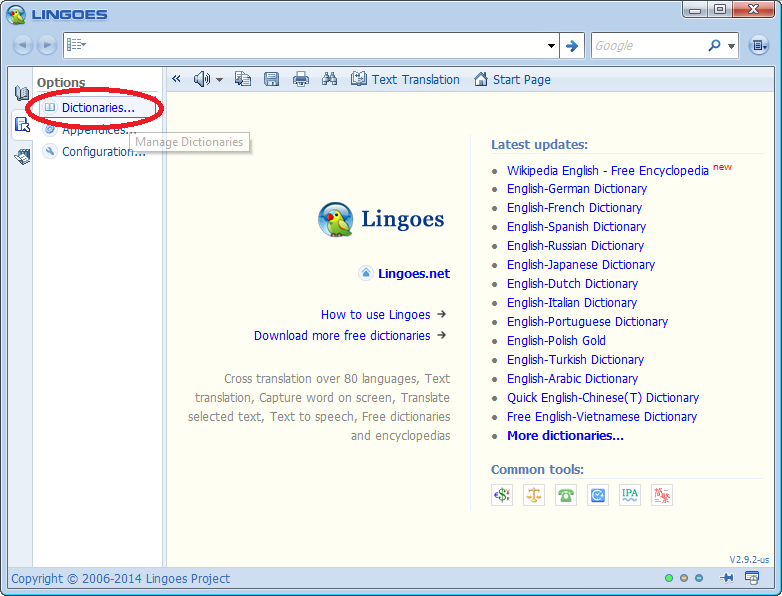This screenshot has width=782, height=596.
Task: Select the history sidebar tab icon
Action: click(22, 156)
